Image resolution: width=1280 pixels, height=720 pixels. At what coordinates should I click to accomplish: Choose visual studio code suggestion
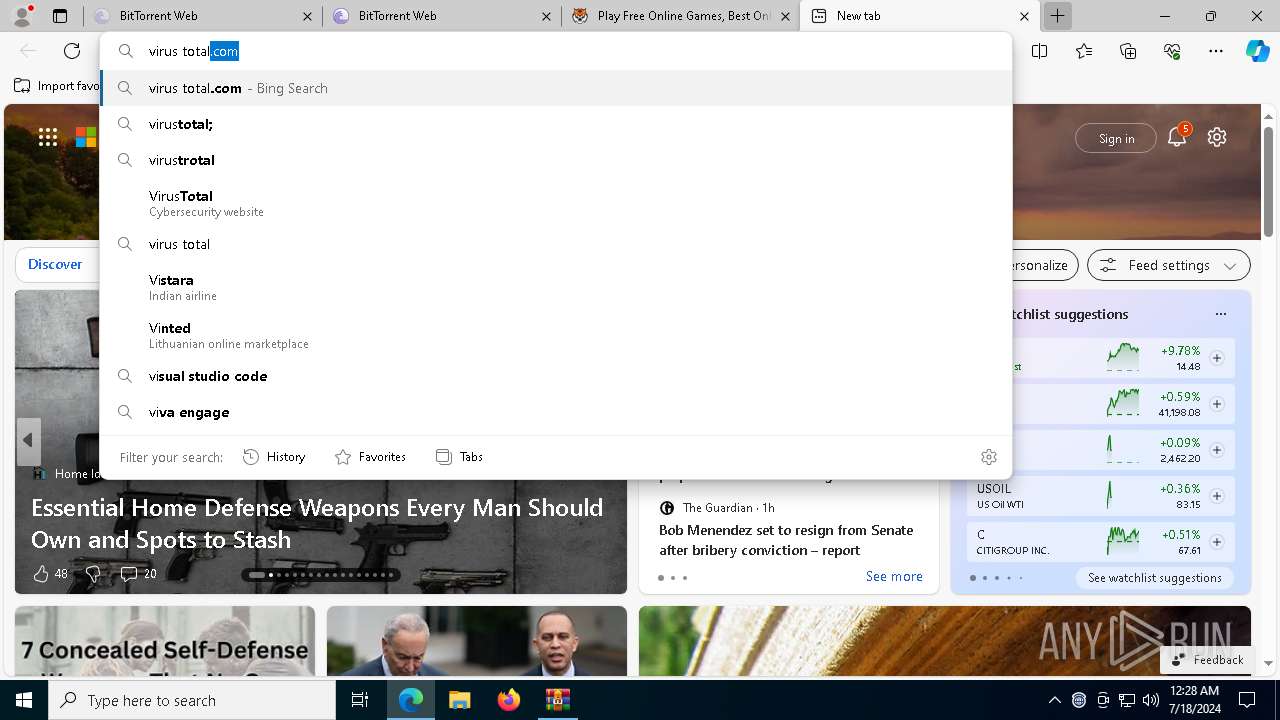click(556, 376)
